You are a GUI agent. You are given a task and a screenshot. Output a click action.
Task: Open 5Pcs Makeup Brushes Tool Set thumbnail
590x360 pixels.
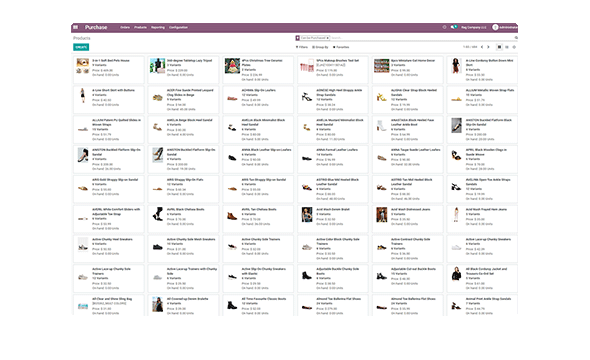point(307,66)
